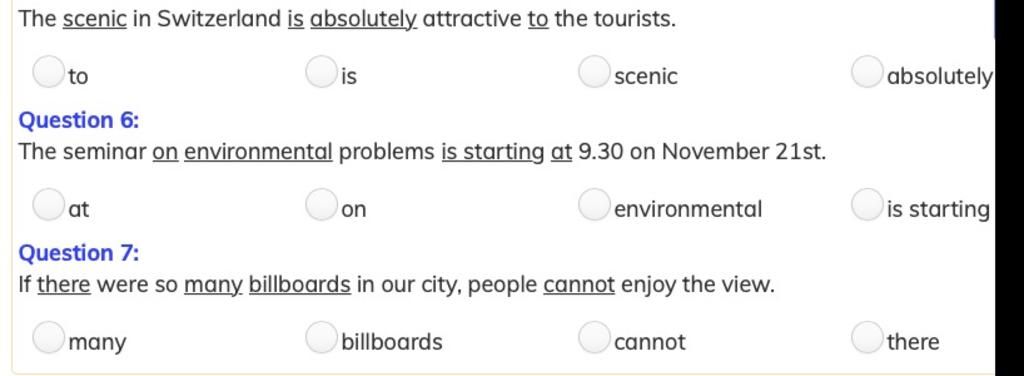Mark the 'there' radio option in Question 7
The width and height of the screenshot is (1024, 376).
point(867,337)
